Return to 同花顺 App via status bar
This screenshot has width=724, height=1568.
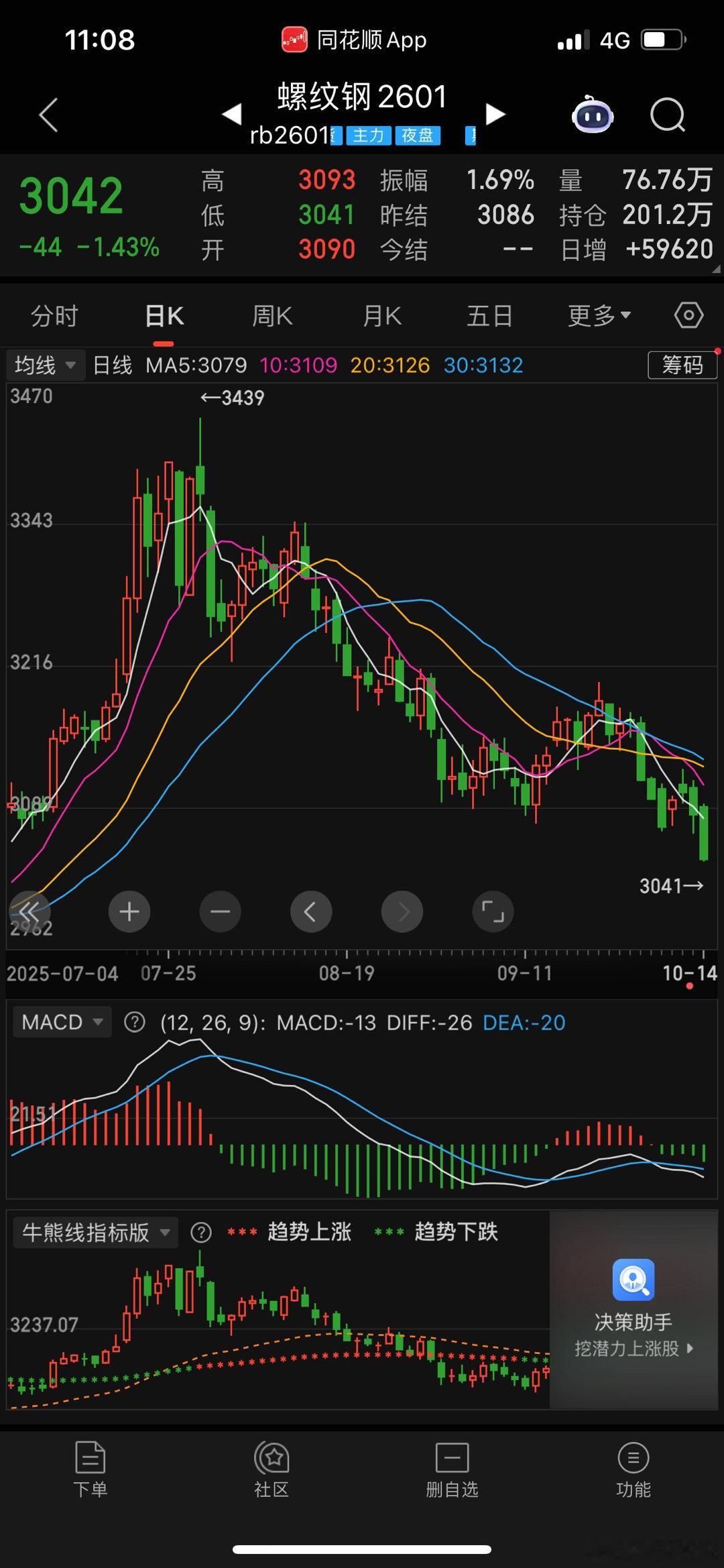point(354,40)
